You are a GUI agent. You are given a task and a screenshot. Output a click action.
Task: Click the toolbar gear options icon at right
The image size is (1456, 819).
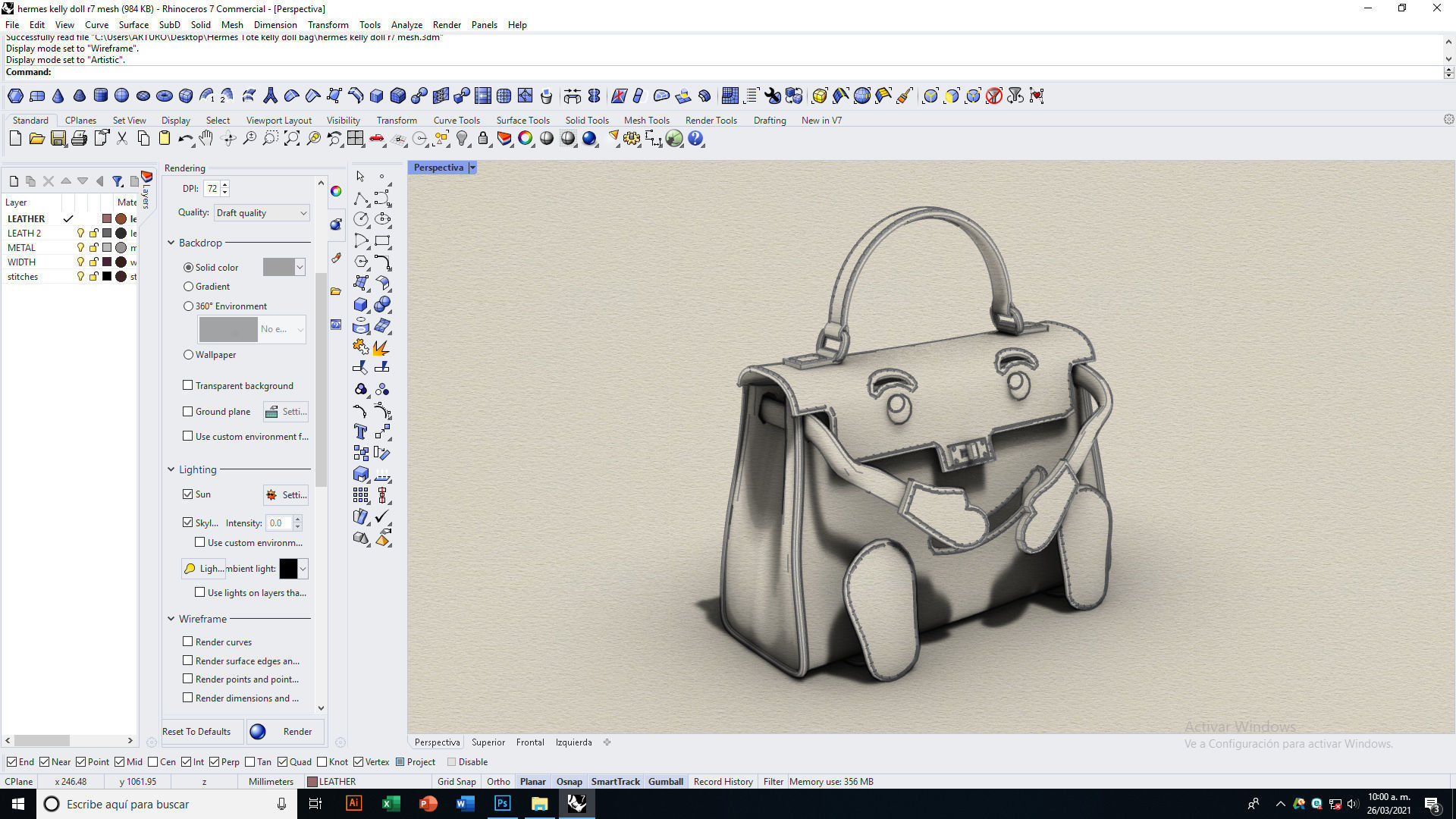pos(1448,120)
